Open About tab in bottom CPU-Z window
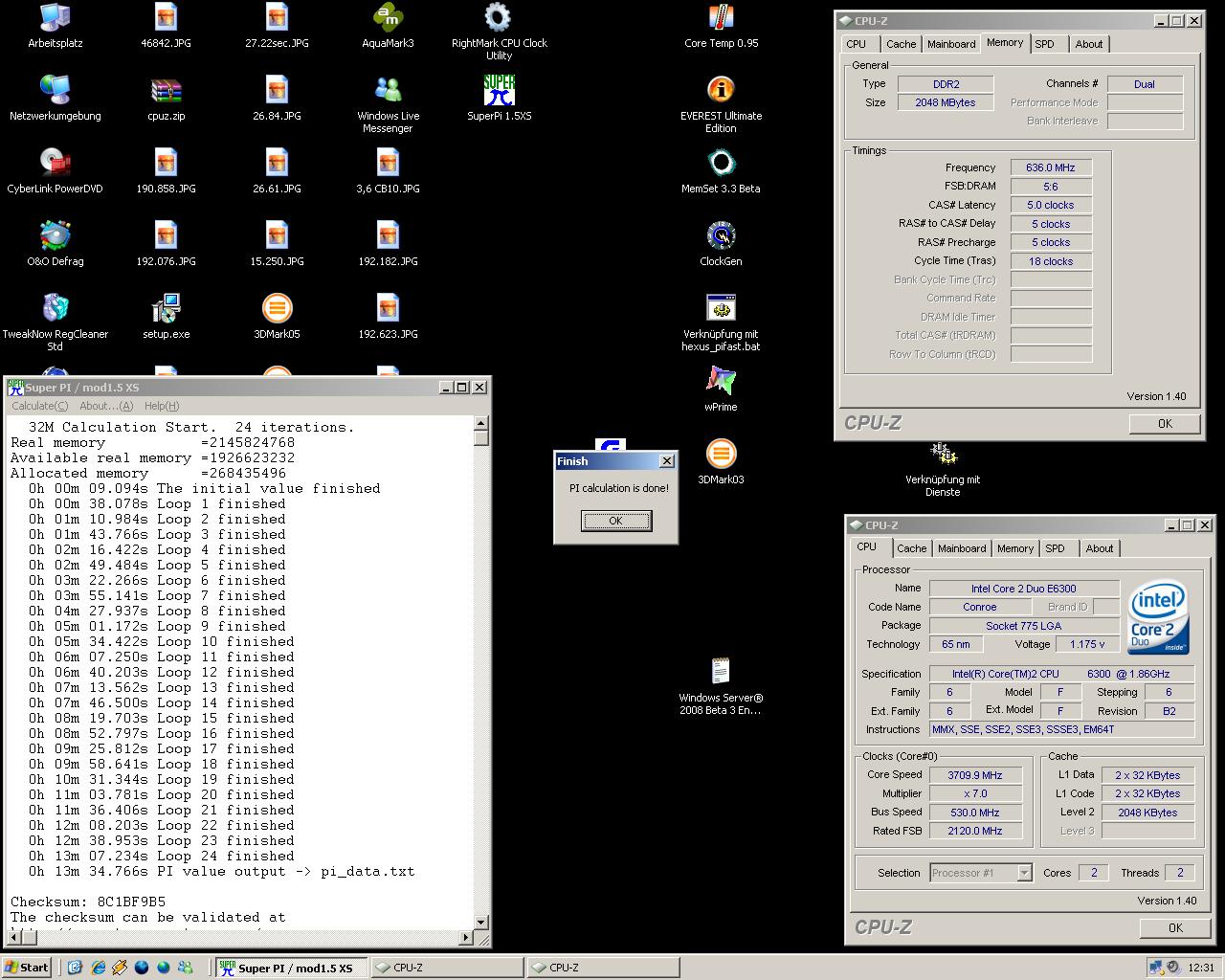 click(1100, 548)
